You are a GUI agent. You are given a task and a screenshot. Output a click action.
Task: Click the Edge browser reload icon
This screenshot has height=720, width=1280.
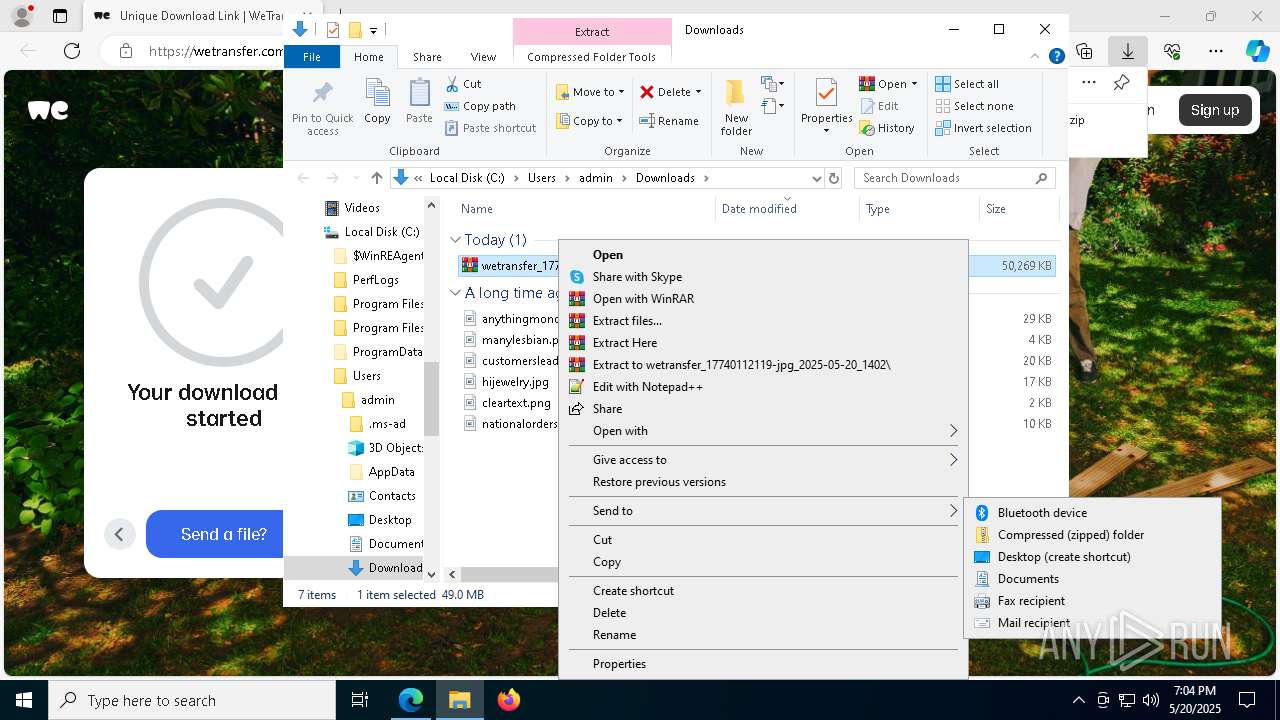coord(72,51)
